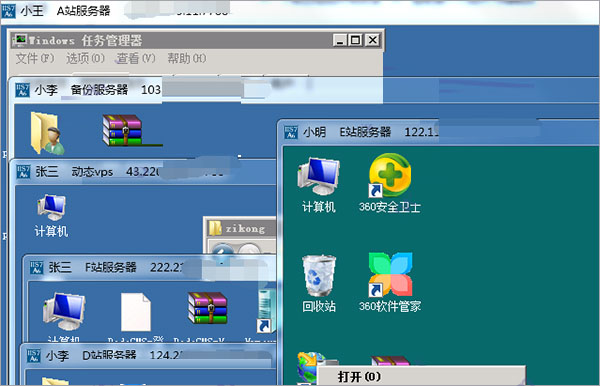Click the 回收站 label text
The image size is (600, 386).
click(x=319, y=306)
